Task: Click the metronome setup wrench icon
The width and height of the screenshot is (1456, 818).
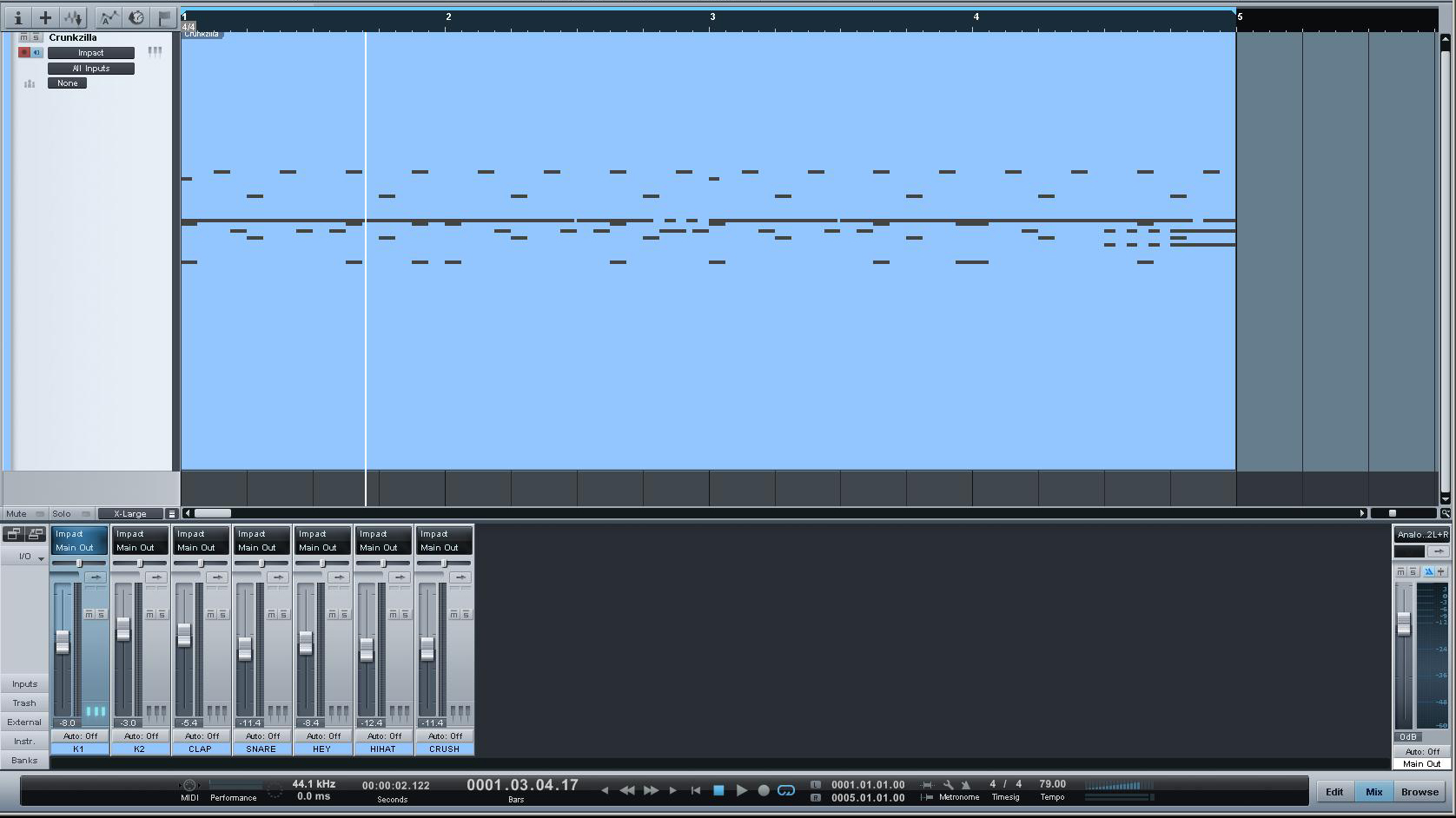Action: coord(949,785)
